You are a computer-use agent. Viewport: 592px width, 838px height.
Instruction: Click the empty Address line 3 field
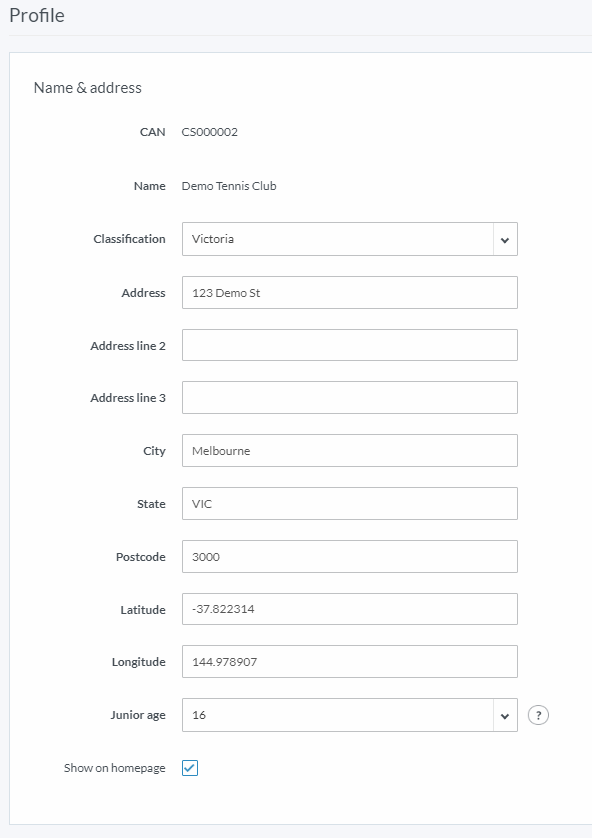coord(349,397)
